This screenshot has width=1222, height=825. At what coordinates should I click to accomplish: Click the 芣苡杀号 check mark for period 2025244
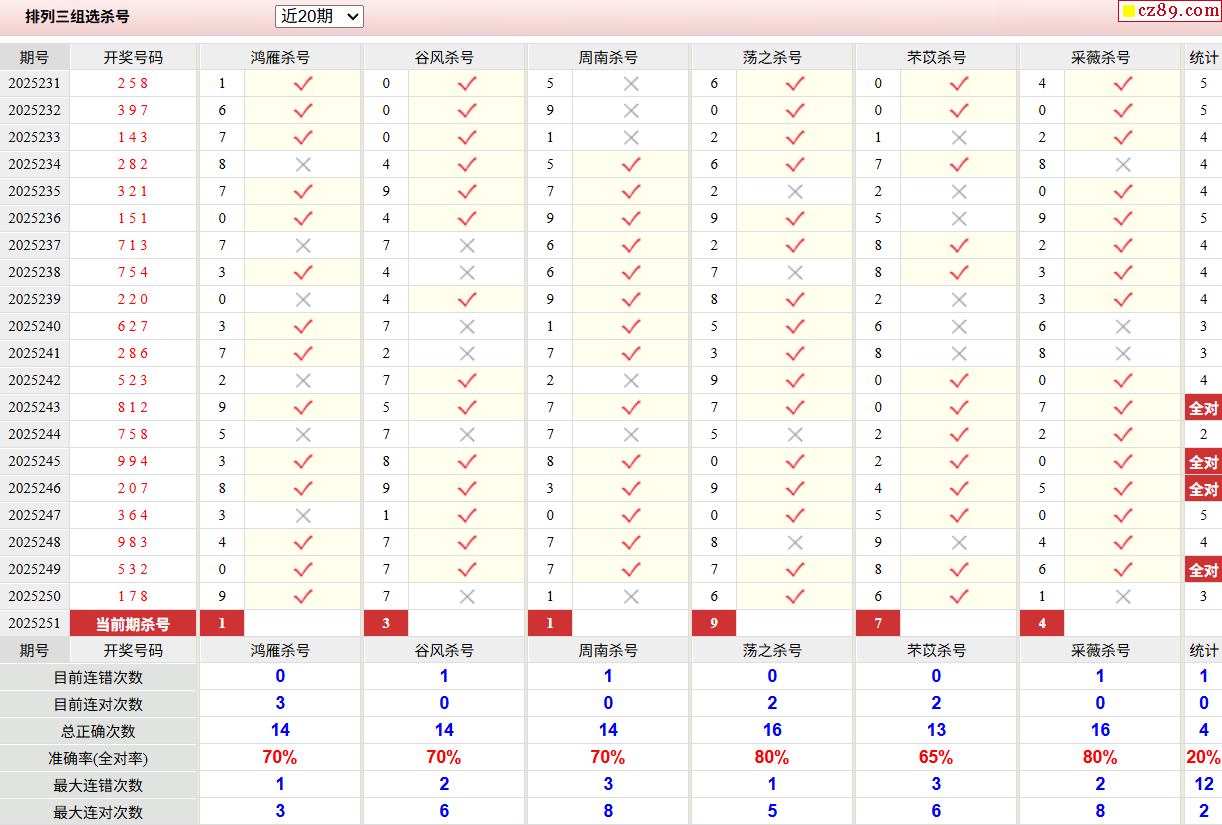(959, 435)
